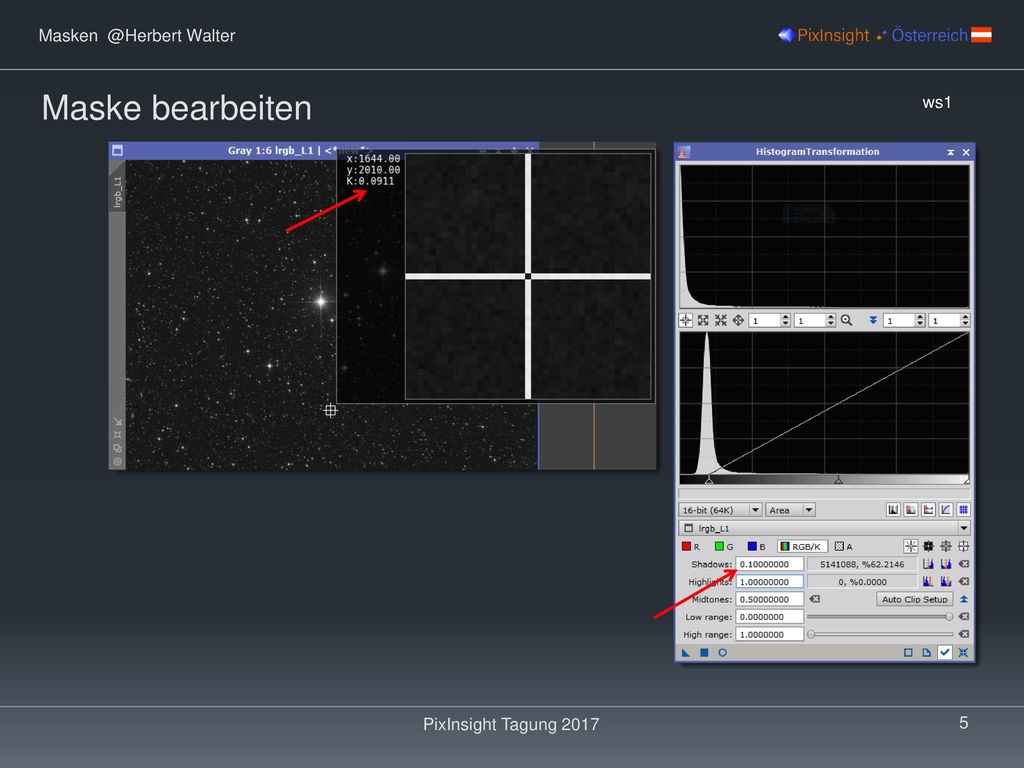Click the zoom-in arrows icon in histogram toolbar
This screenshot has width=1024, height=768.
pos(703,320)
